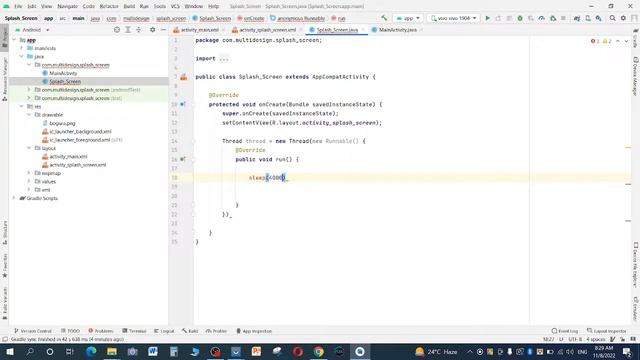Expand Gradle Scripts node

click(14, 198)
